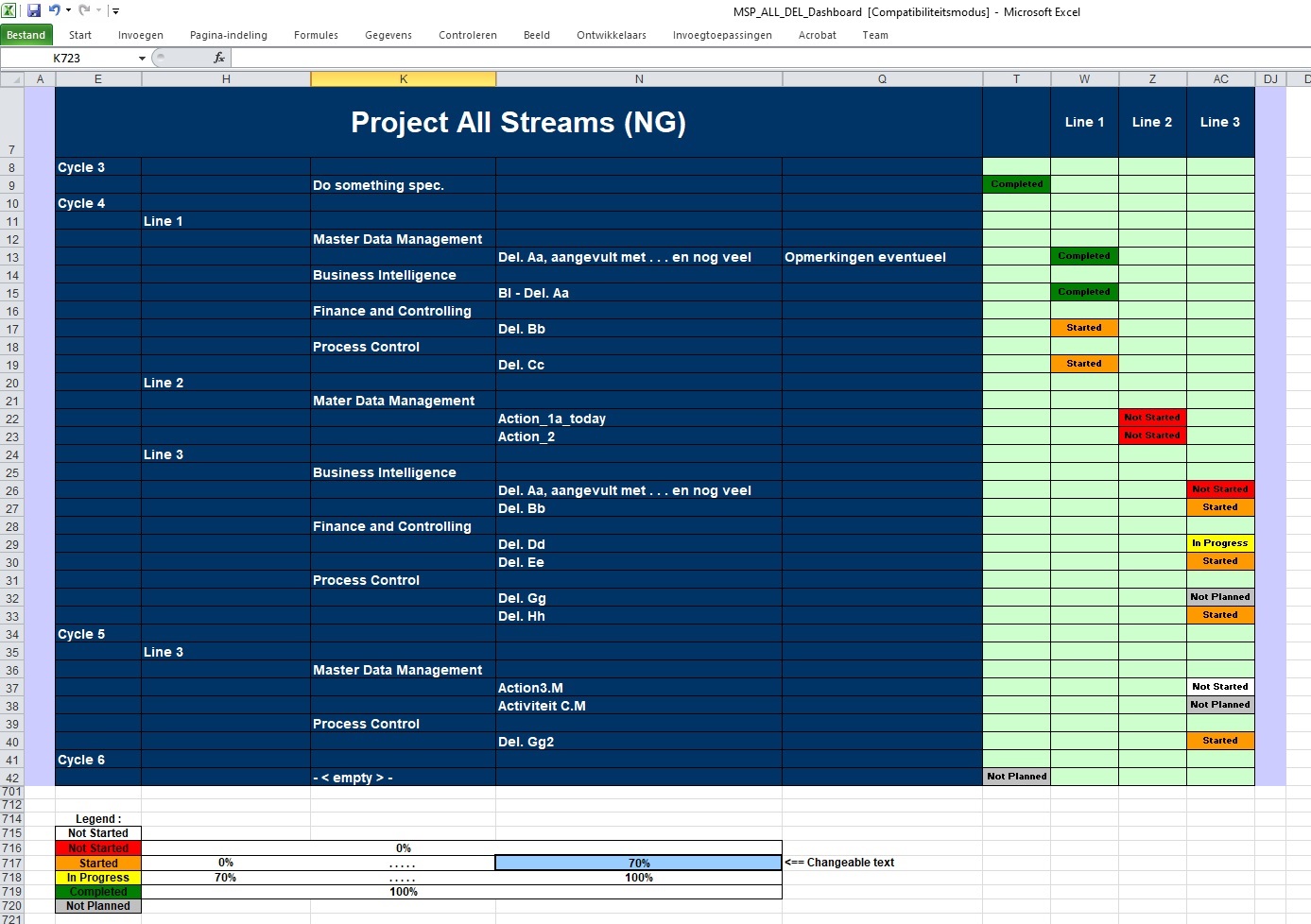
Task: Open the Bestand file tab
Action: 26,35
